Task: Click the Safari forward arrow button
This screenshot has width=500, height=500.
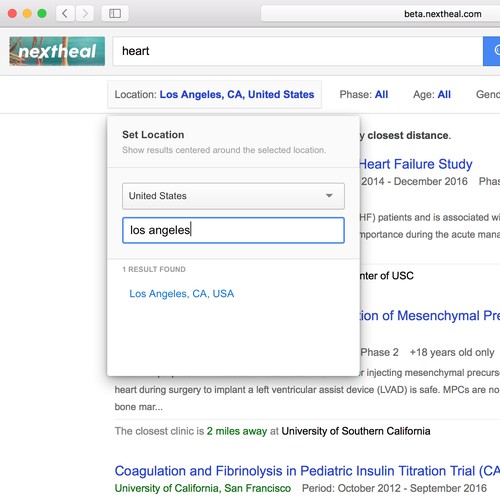Action: coord(85,14)
